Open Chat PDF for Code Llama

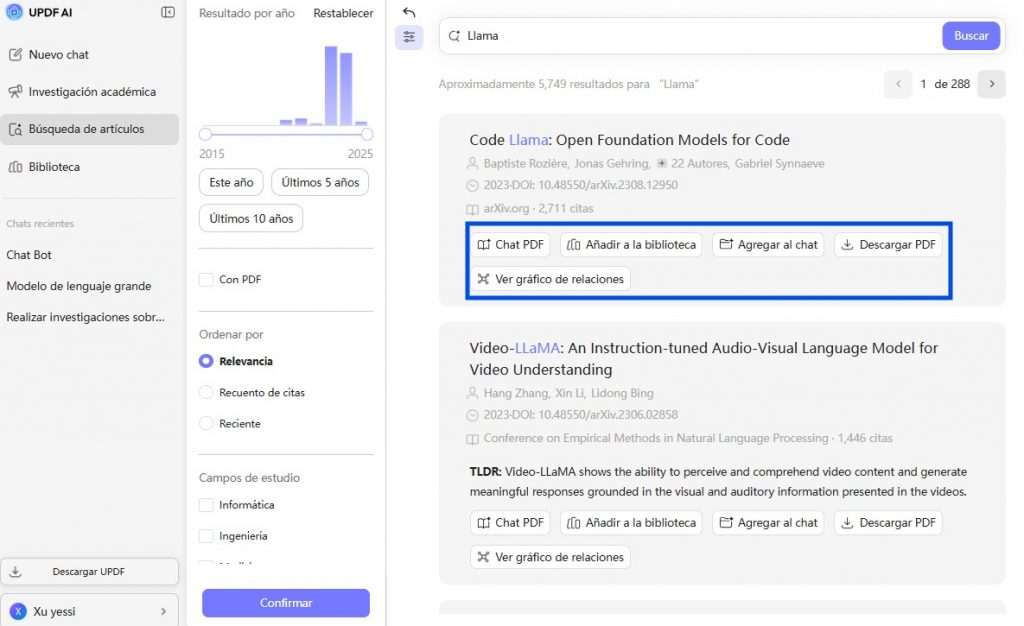[x=510, y=244]
